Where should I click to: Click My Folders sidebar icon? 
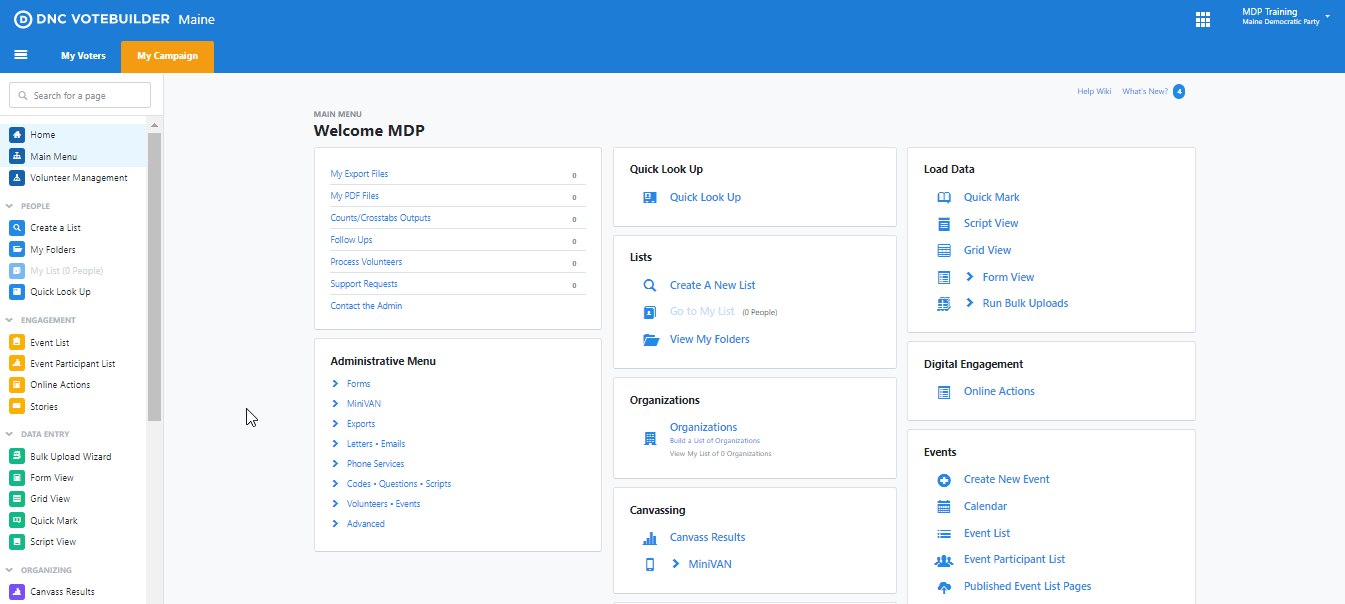(17, 250)
